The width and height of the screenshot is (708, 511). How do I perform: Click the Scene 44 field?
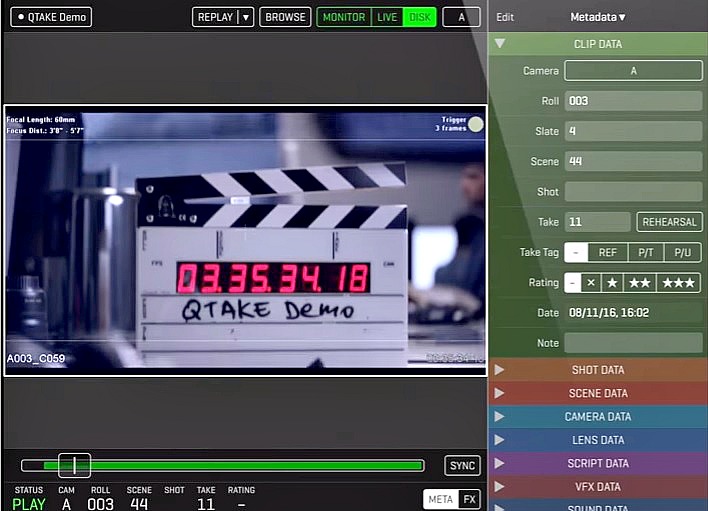(x=633, y=161)
